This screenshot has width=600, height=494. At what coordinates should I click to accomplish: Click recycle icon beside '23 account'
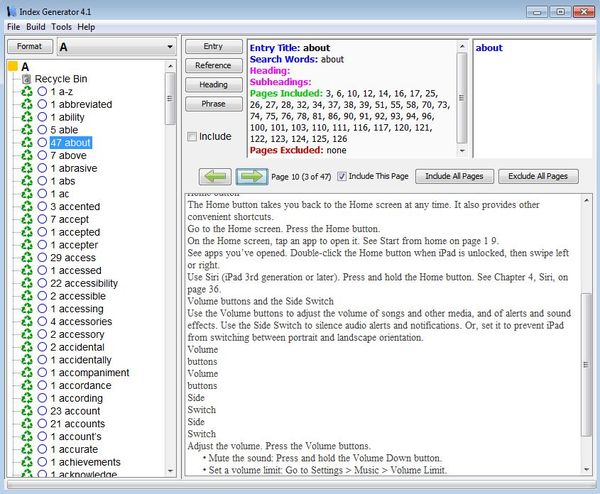coord(27,411)
